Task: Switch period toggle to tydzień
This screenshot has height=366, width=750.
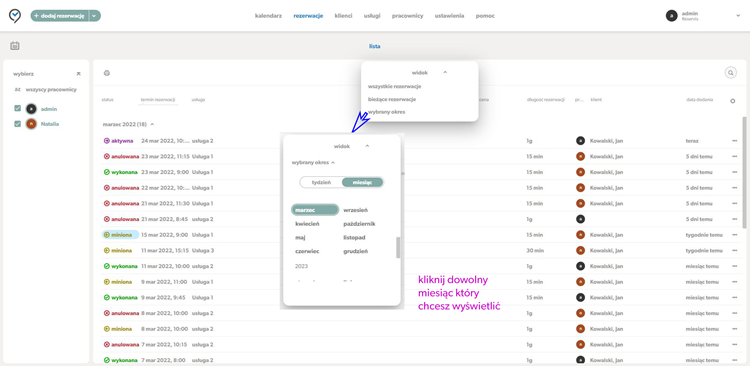Action: [x=321, y=182]
